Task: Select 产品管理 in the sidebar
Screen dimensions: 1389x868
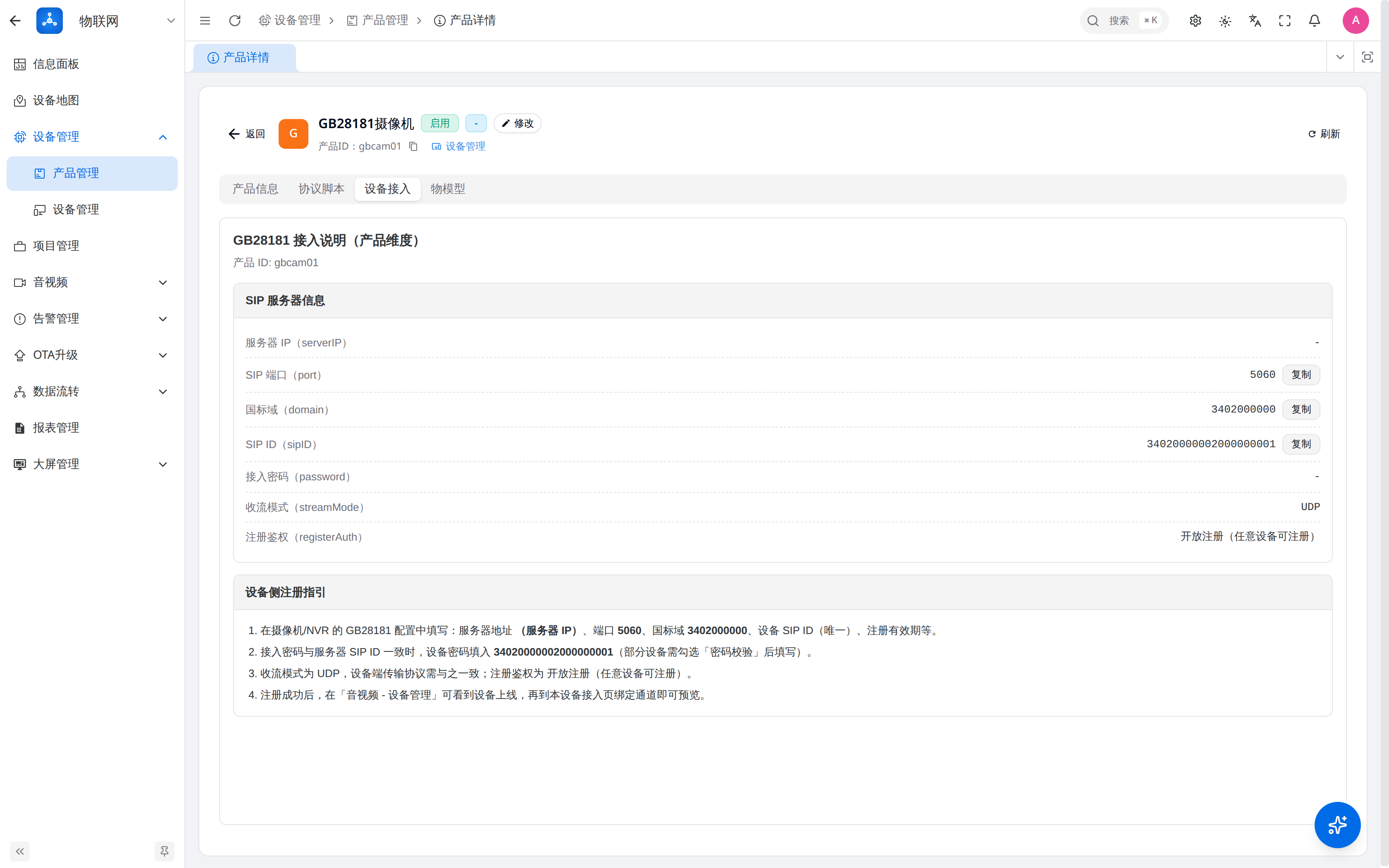Action: click(x=92, y=173)
